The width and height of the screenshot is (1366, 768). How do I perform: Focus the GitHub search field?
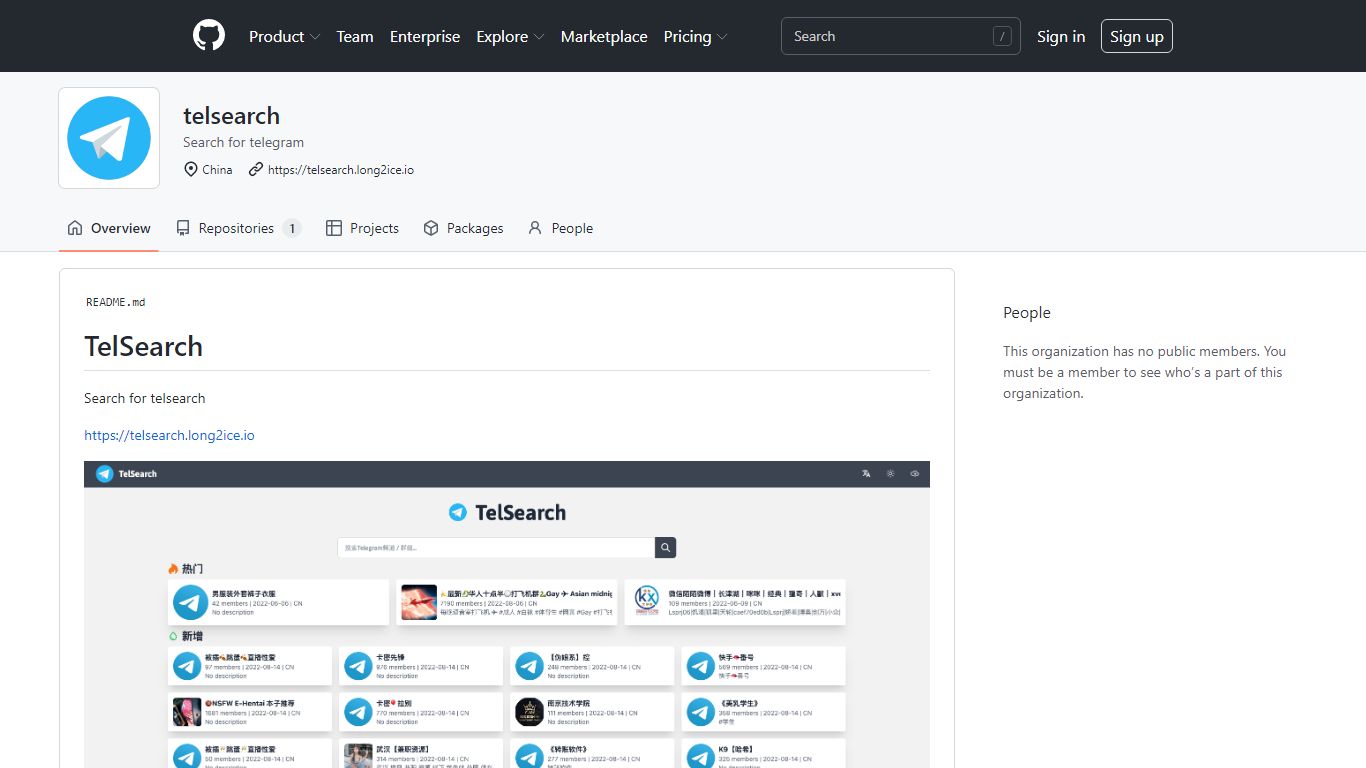point(900,36)
